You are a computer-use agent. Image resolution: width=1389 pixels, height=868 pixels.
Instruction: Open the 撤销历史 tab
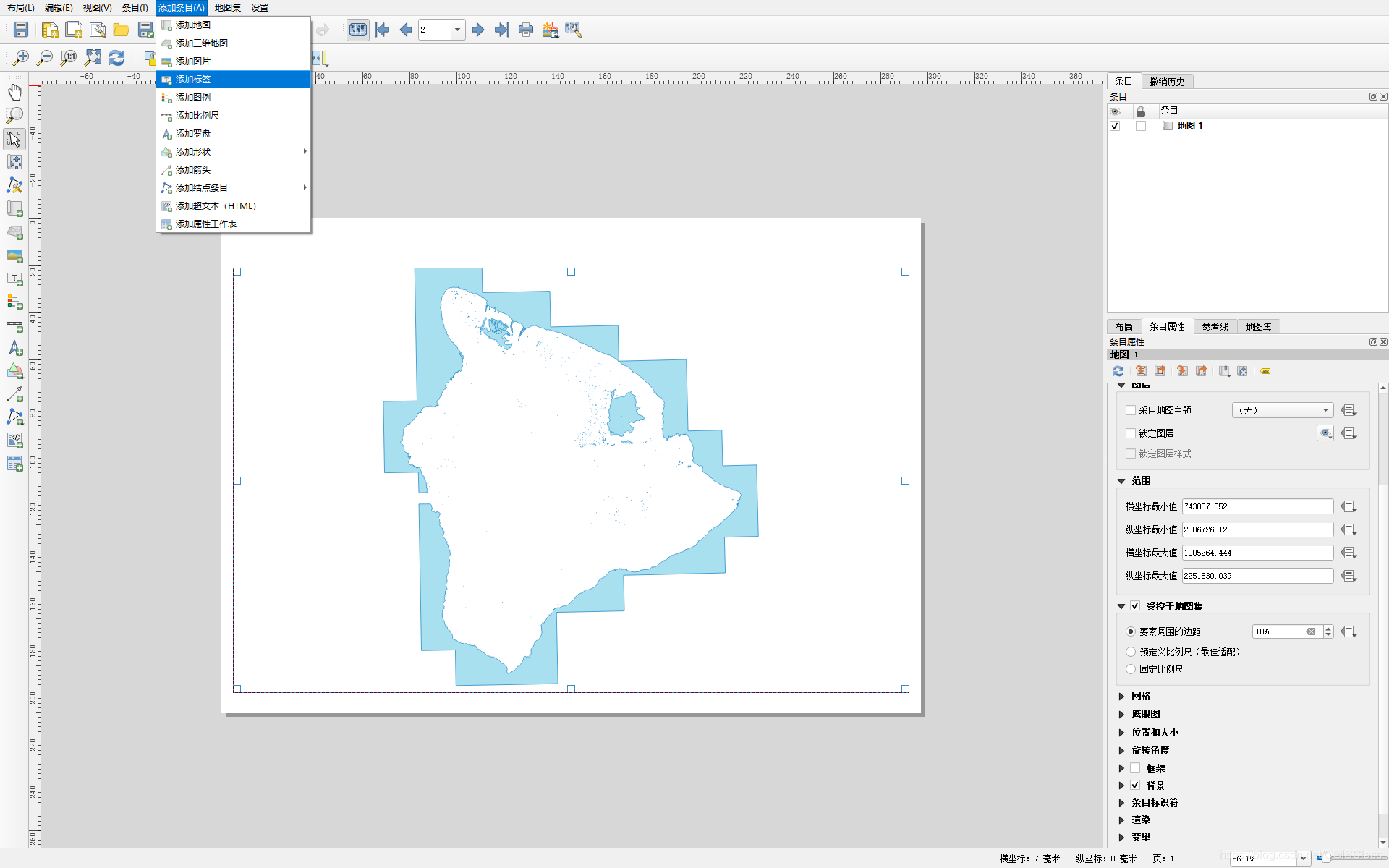1167,82
